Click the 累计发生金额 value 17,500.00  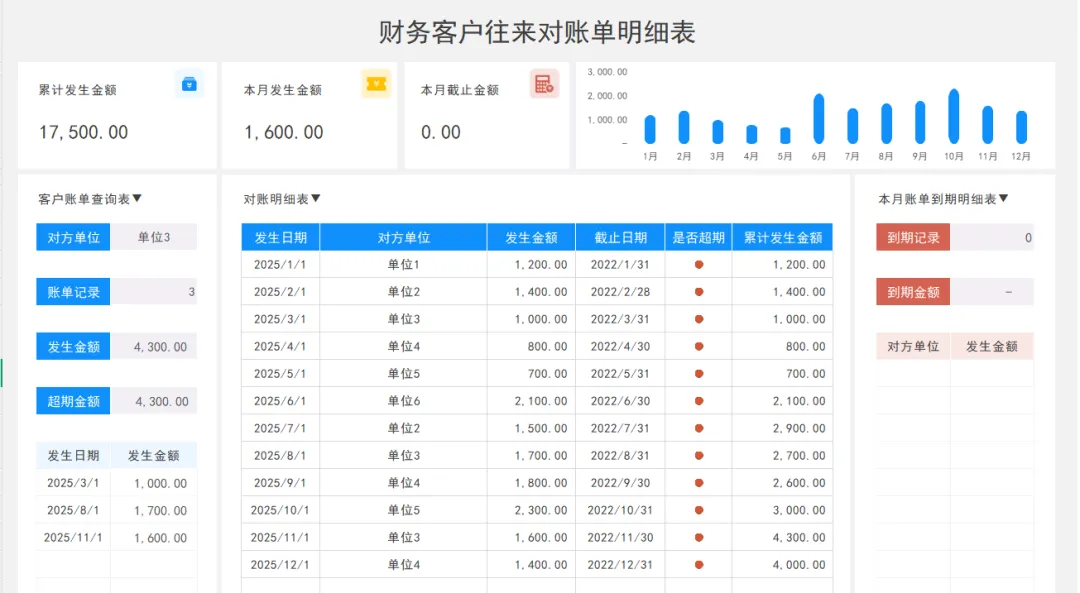coord(83,132)
